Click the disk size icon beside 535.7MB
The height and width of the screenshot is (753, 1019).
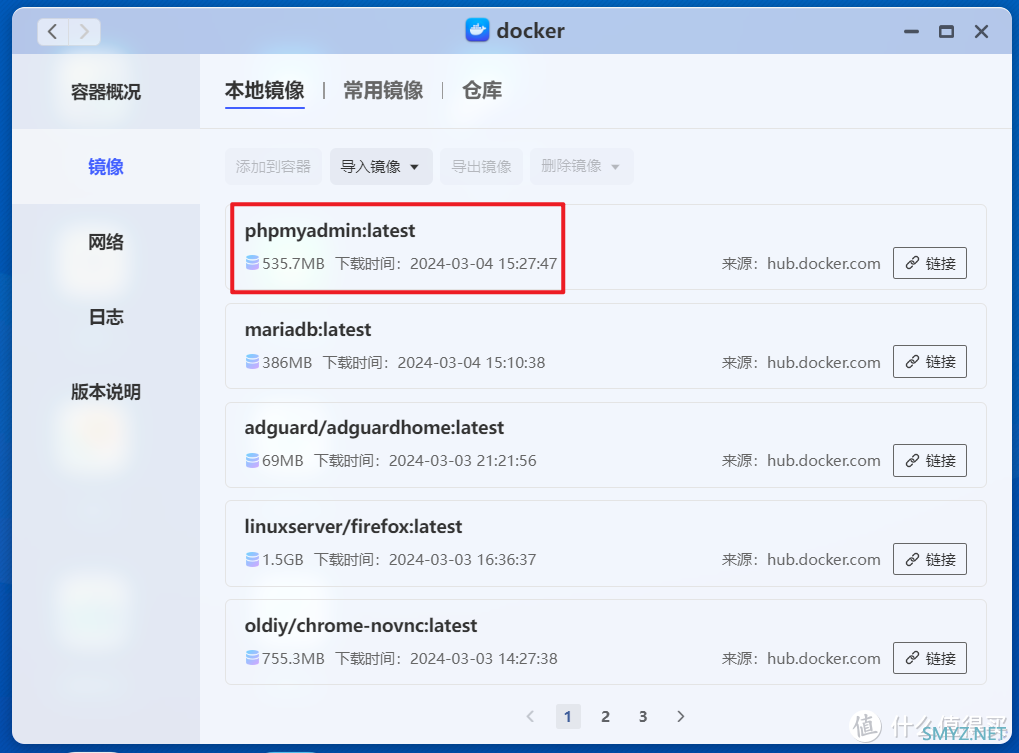[252, 262]
